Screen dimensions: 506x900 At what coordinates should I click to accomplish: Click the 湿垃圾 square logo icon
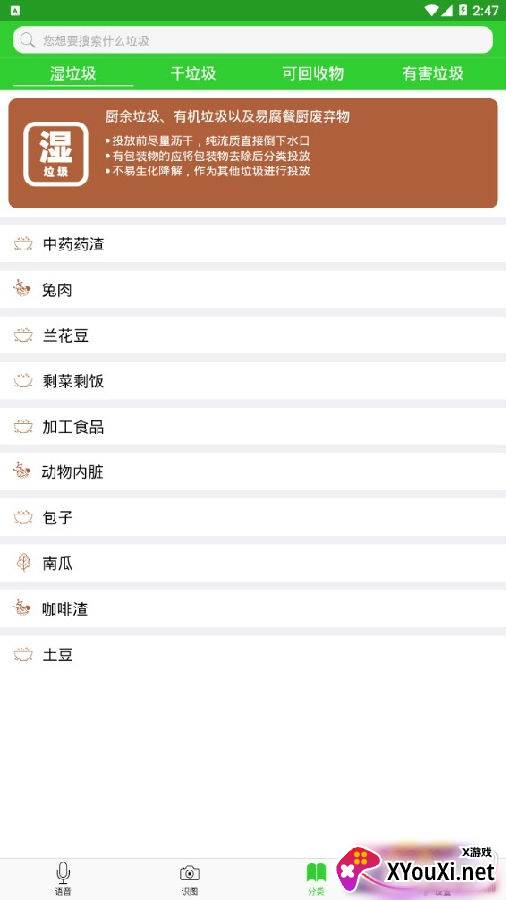coord(56,154)
